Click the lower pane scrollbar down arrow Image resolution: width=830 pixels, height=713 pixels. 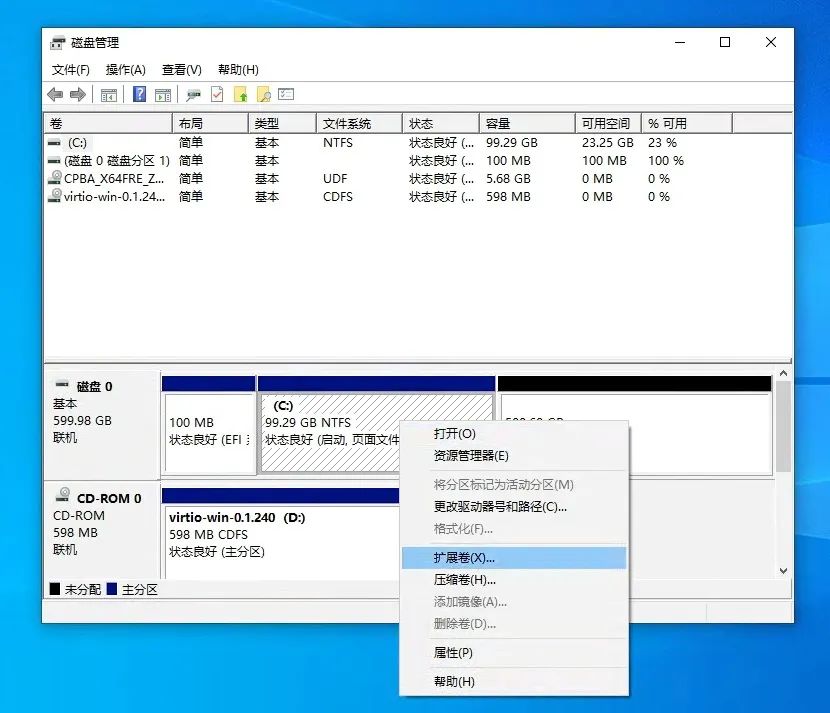tap(783, 571)
